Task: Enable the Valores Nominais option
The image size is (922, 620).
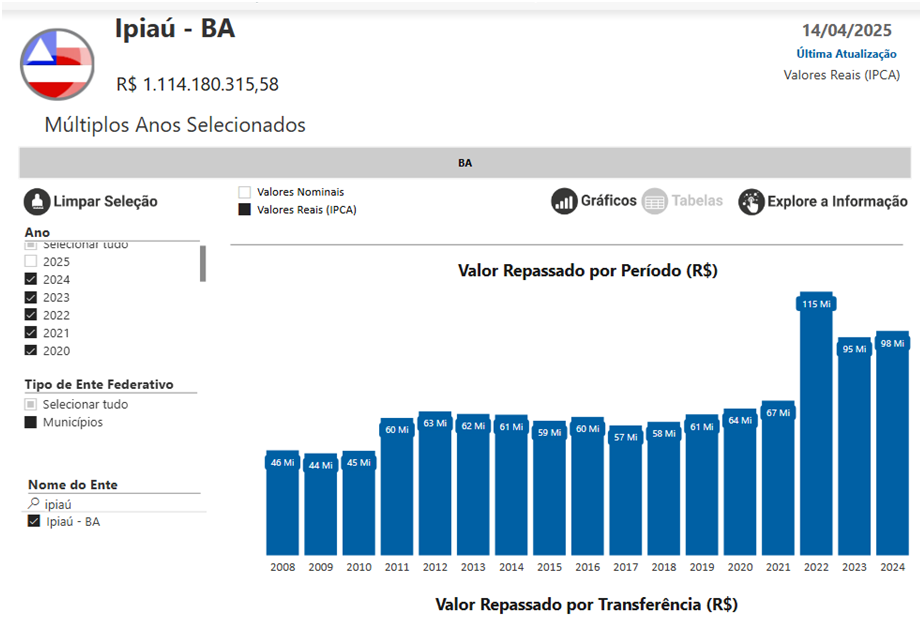Action: coord(244,192)
